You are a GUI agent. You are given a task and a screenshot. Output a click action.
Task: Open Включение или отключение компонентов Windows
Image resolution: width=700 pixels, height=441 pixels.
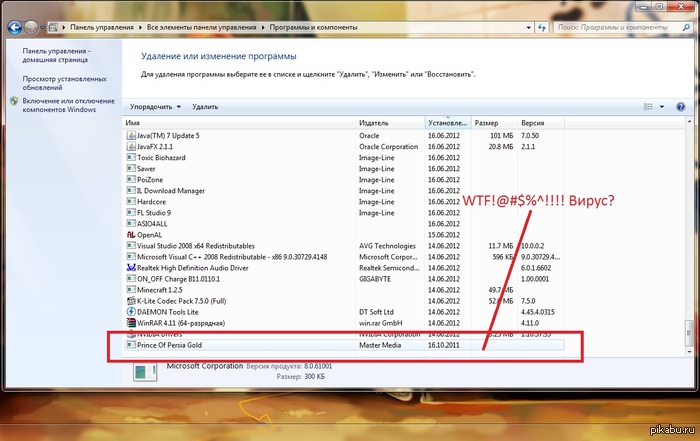66,105
